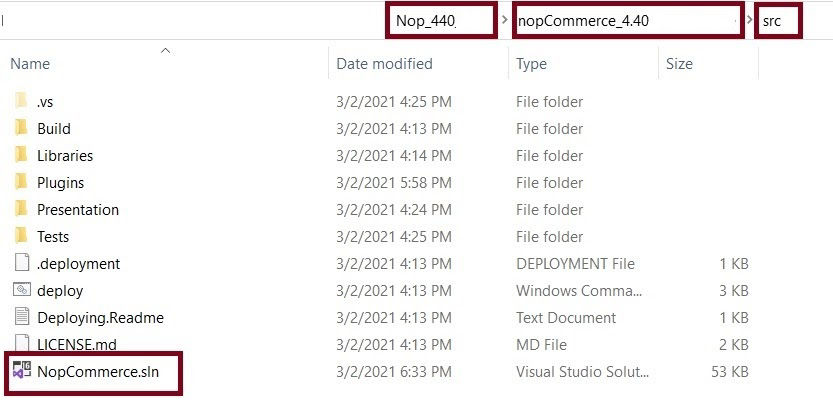Click the src breadcrumb segment
The height and width of the screenshot is (407, 833).
[x=772, y=21]
